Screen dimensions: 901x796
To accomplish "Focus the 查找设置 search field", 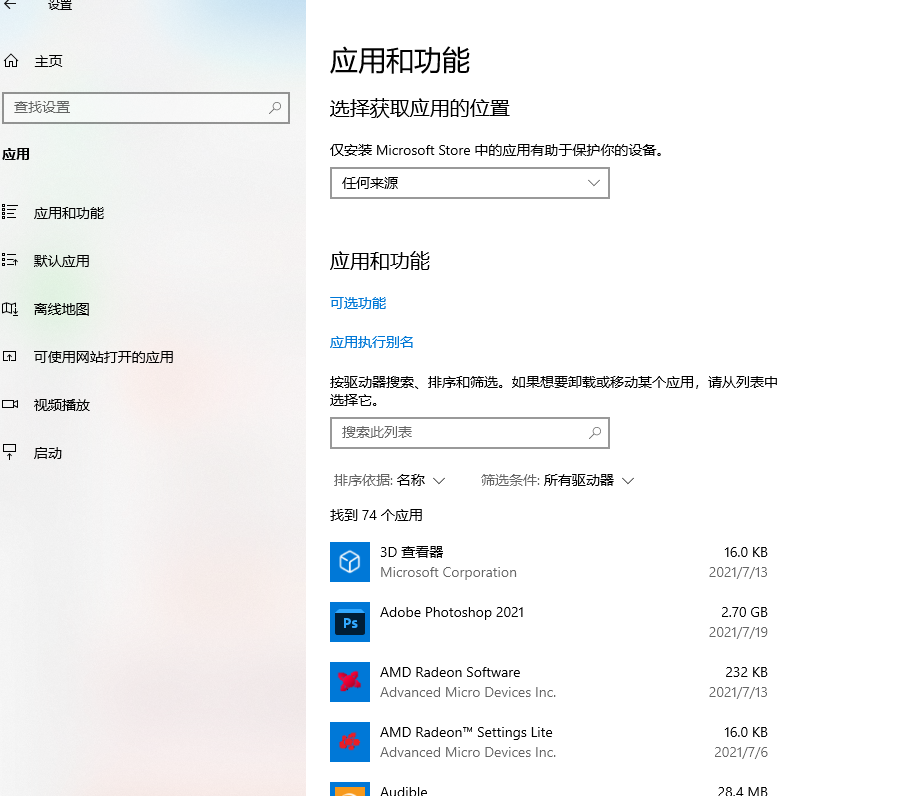I will tap(146, 107).
